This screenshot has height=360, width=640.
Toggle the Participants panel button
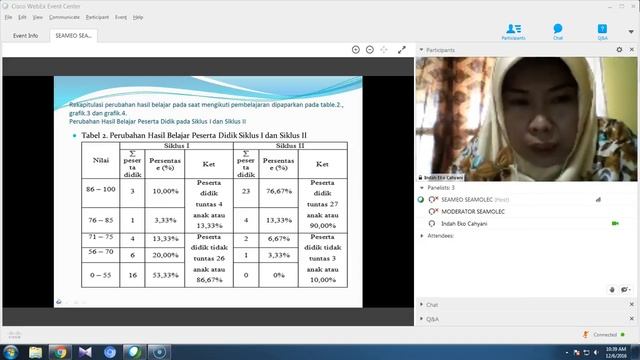[x=513, y=32]
